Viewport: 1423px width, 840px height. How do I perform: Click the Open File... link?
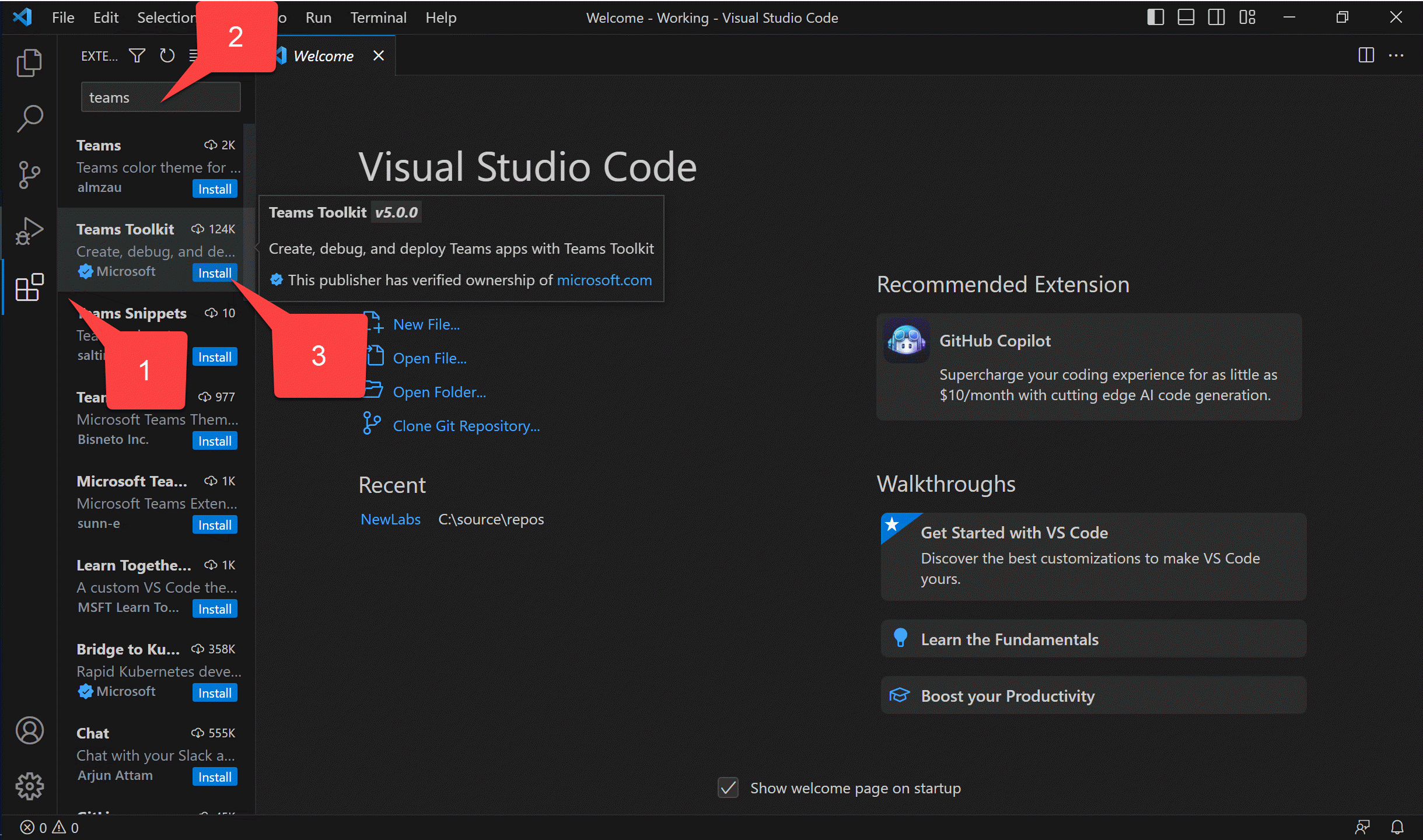click(x=429, y=358)
